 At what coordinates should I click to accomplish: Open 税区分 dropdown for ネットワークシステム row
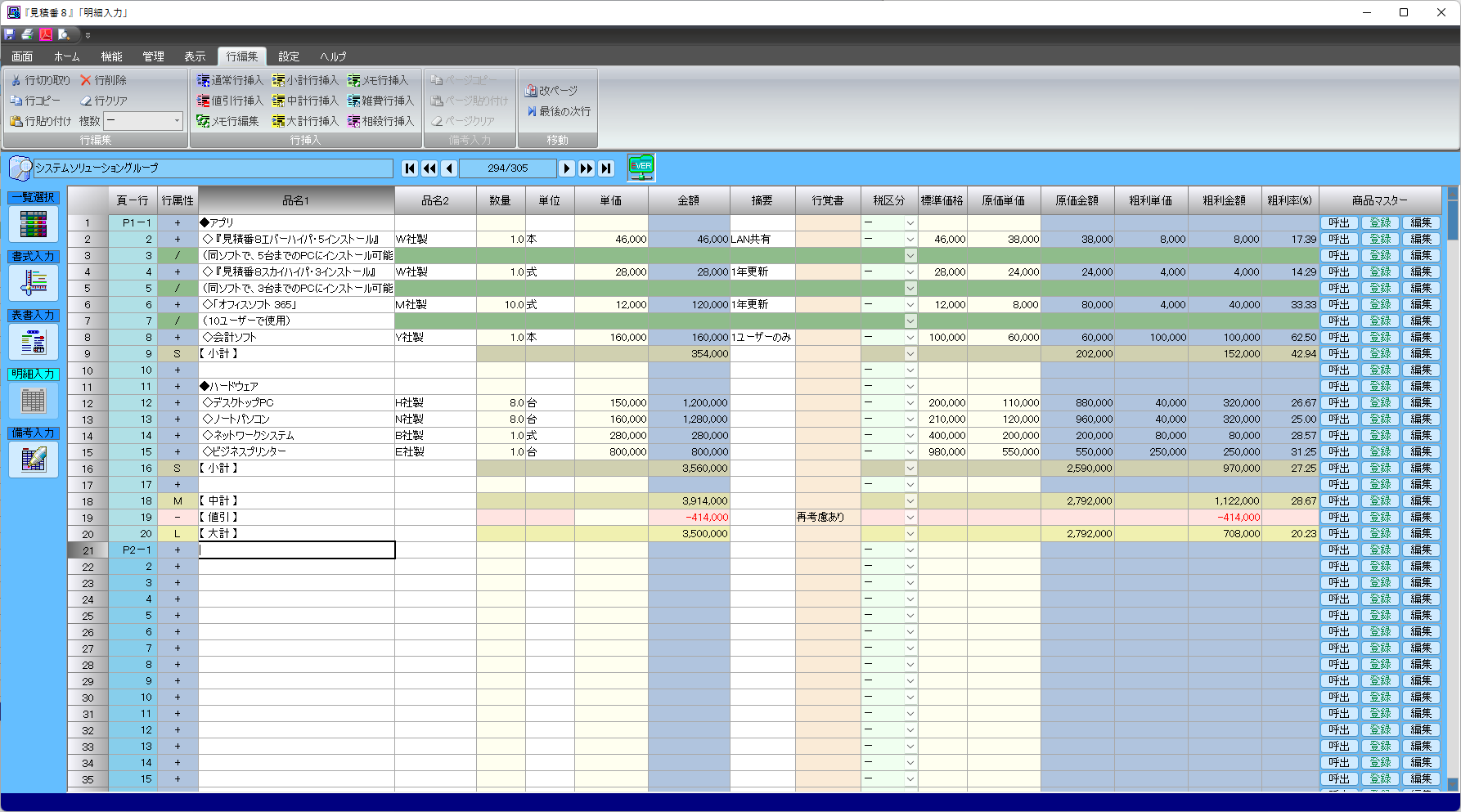[x=910, y=436]
